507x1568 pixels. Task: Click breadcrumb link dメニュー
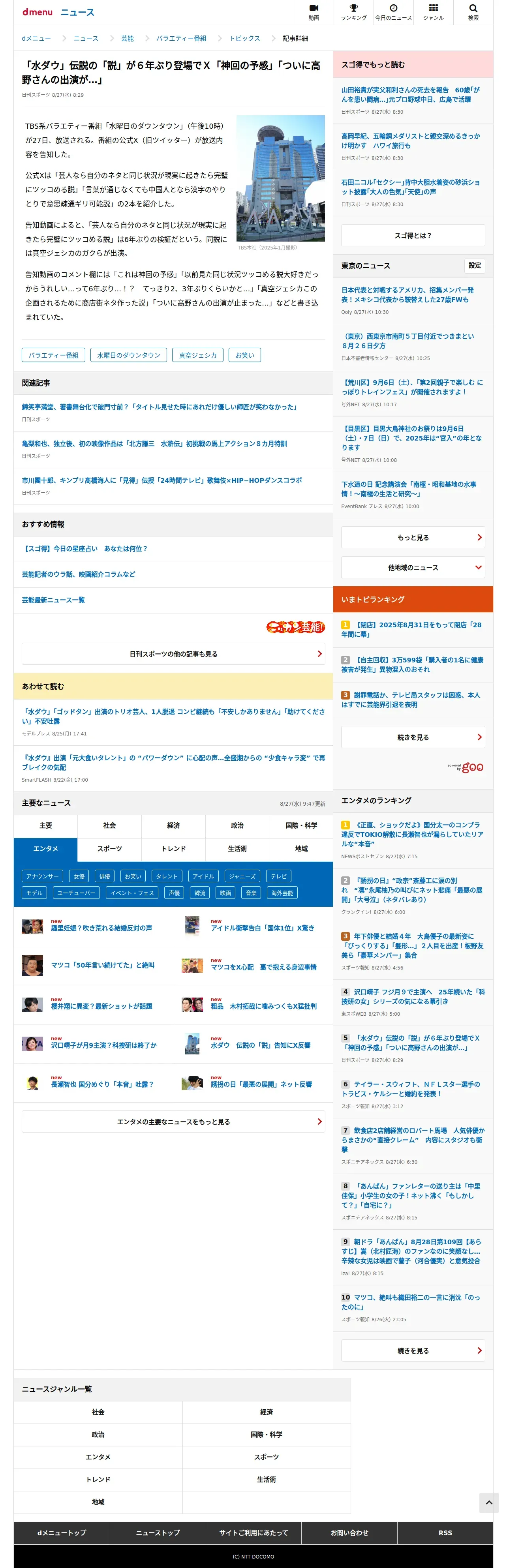coord(36,38)
